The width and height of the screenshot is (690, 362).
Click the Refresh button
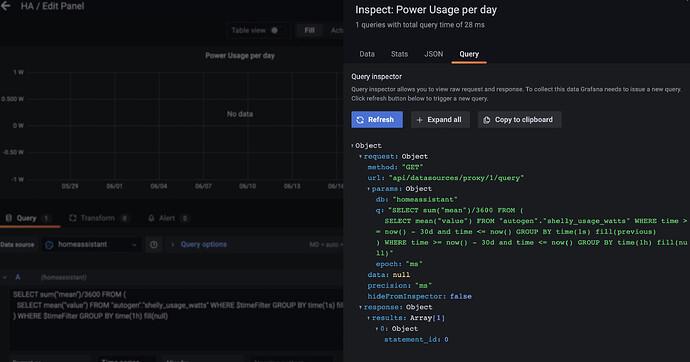[x=377, y=120]
